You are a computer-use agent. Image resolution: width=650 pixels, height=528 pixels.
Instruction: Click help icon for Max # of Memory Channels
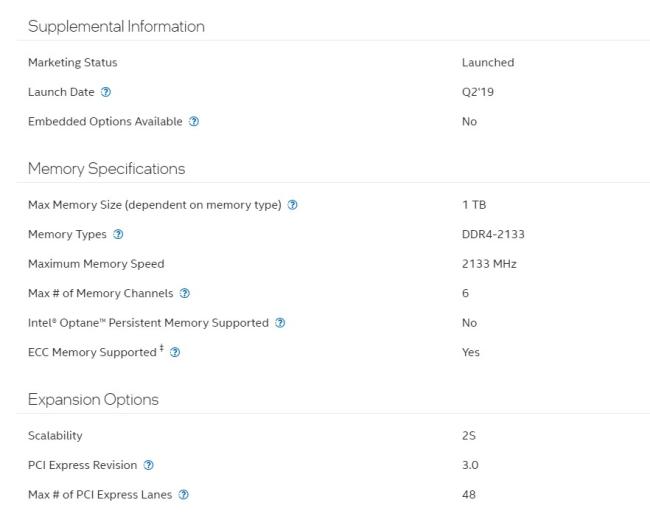coord(185,294)
